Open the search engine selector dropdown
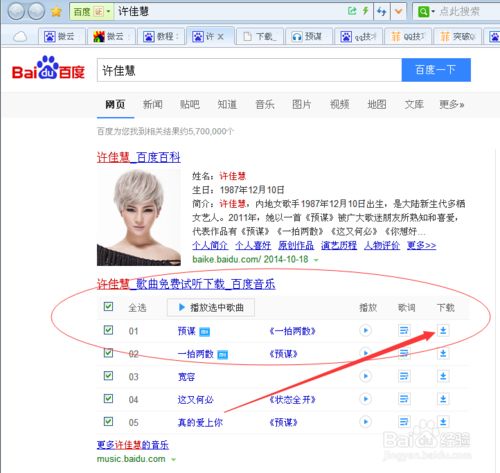This screenshot has width=500, height=473. pyautogui.click(x=427, y=12)
